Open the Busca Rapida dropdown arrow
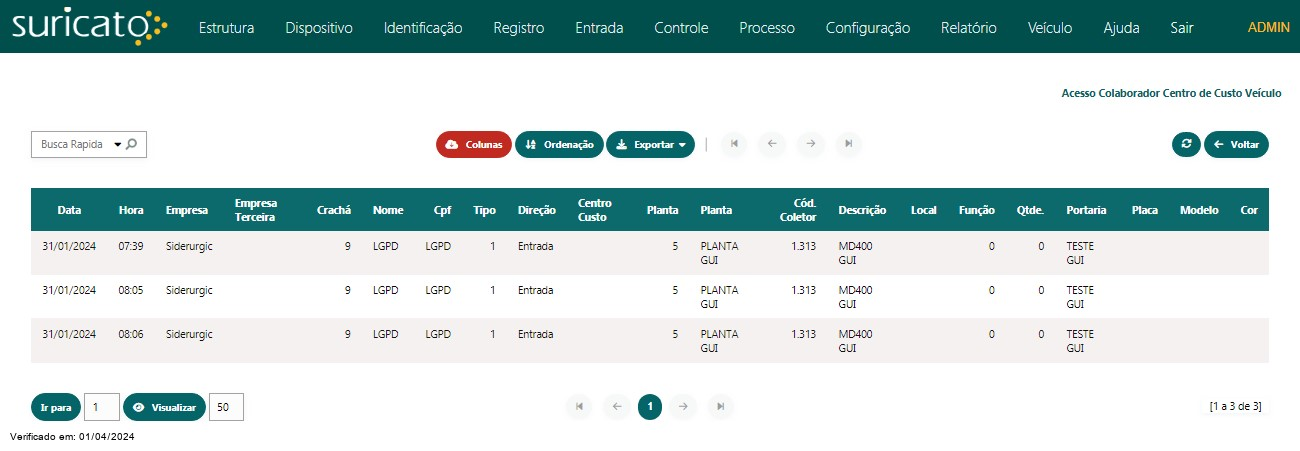This screenshot has height=451, width=1300. click(117, 145)
